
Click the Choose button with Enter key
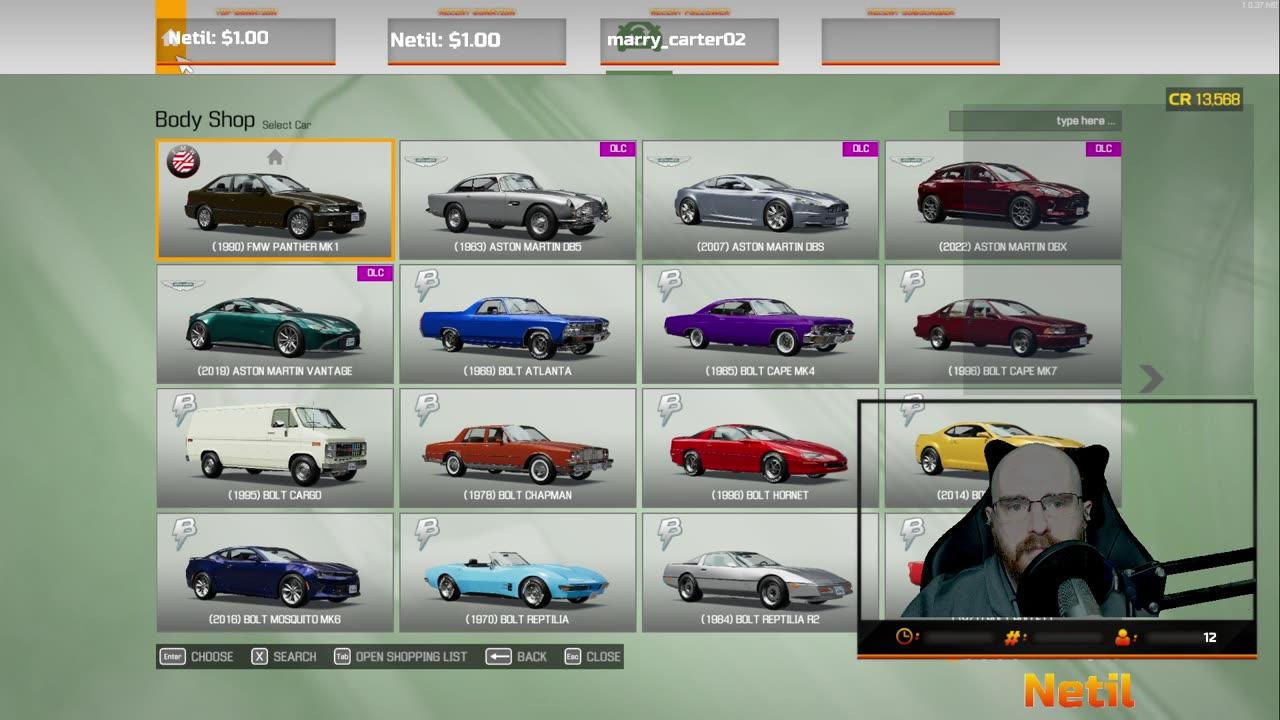pos(197,657)
